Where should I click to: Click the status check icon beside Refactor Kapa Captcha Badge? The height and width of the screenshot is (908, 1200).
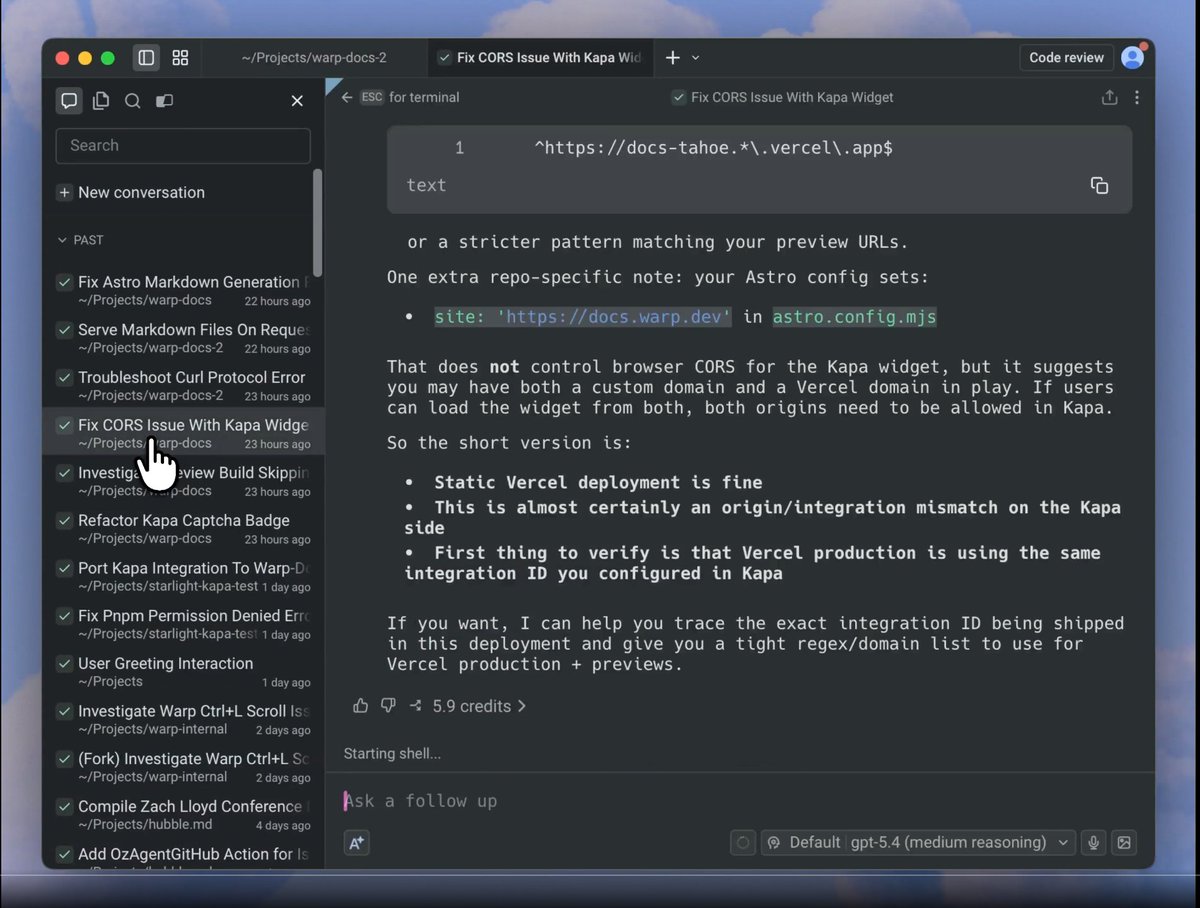pyautogui.click(x=64, y=521)
